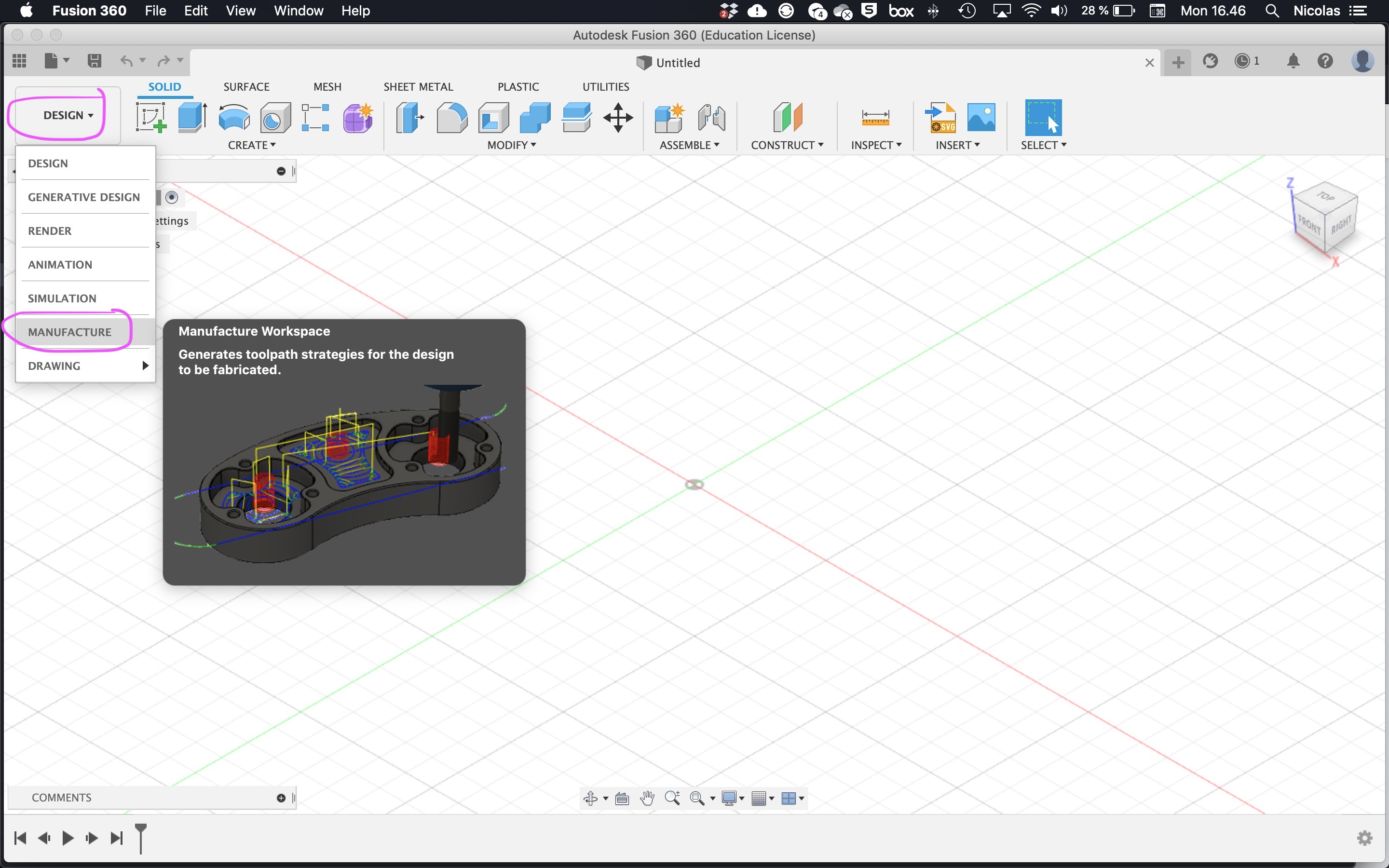This screenshot has width=1389, height=868.
Task: Open the Data Panel grid icon
Action: (x=19, y=61)
